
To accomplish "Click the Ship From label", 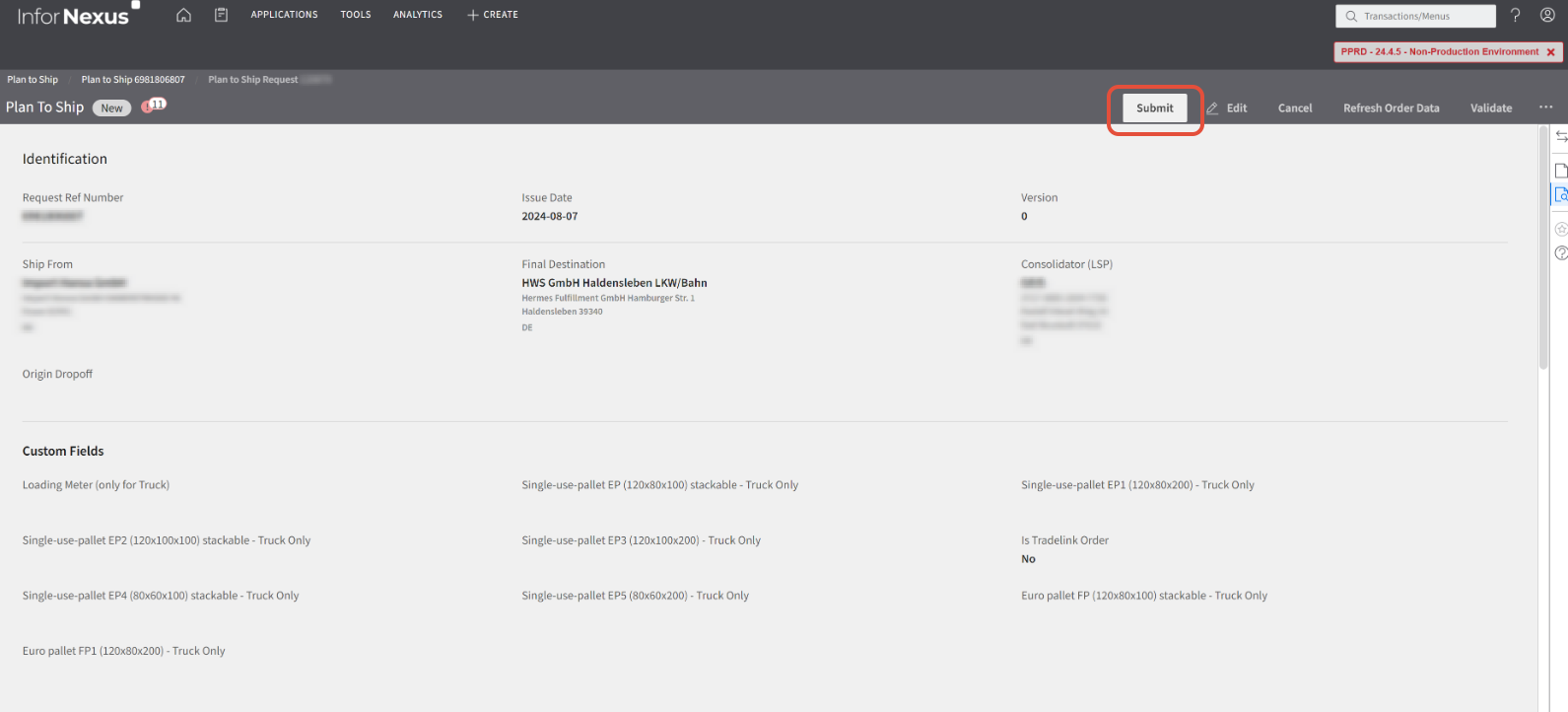I will 47,264.
